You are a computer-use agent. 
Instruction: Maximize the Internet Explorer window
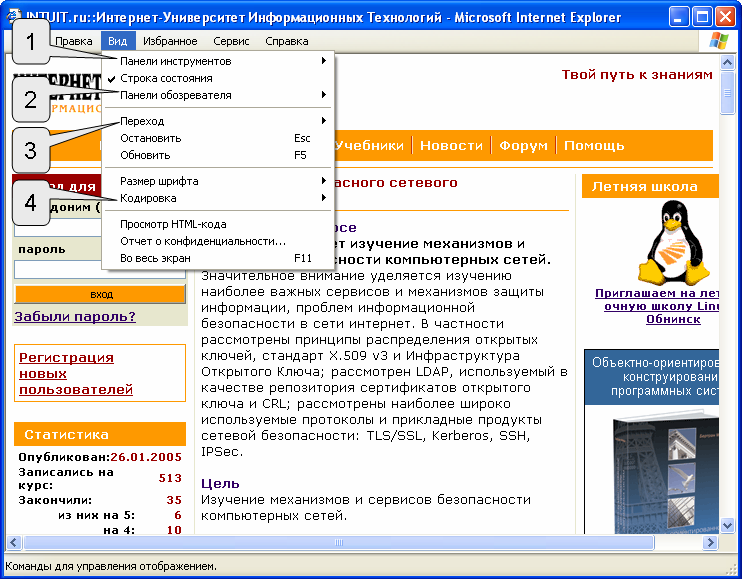[702, 18]
